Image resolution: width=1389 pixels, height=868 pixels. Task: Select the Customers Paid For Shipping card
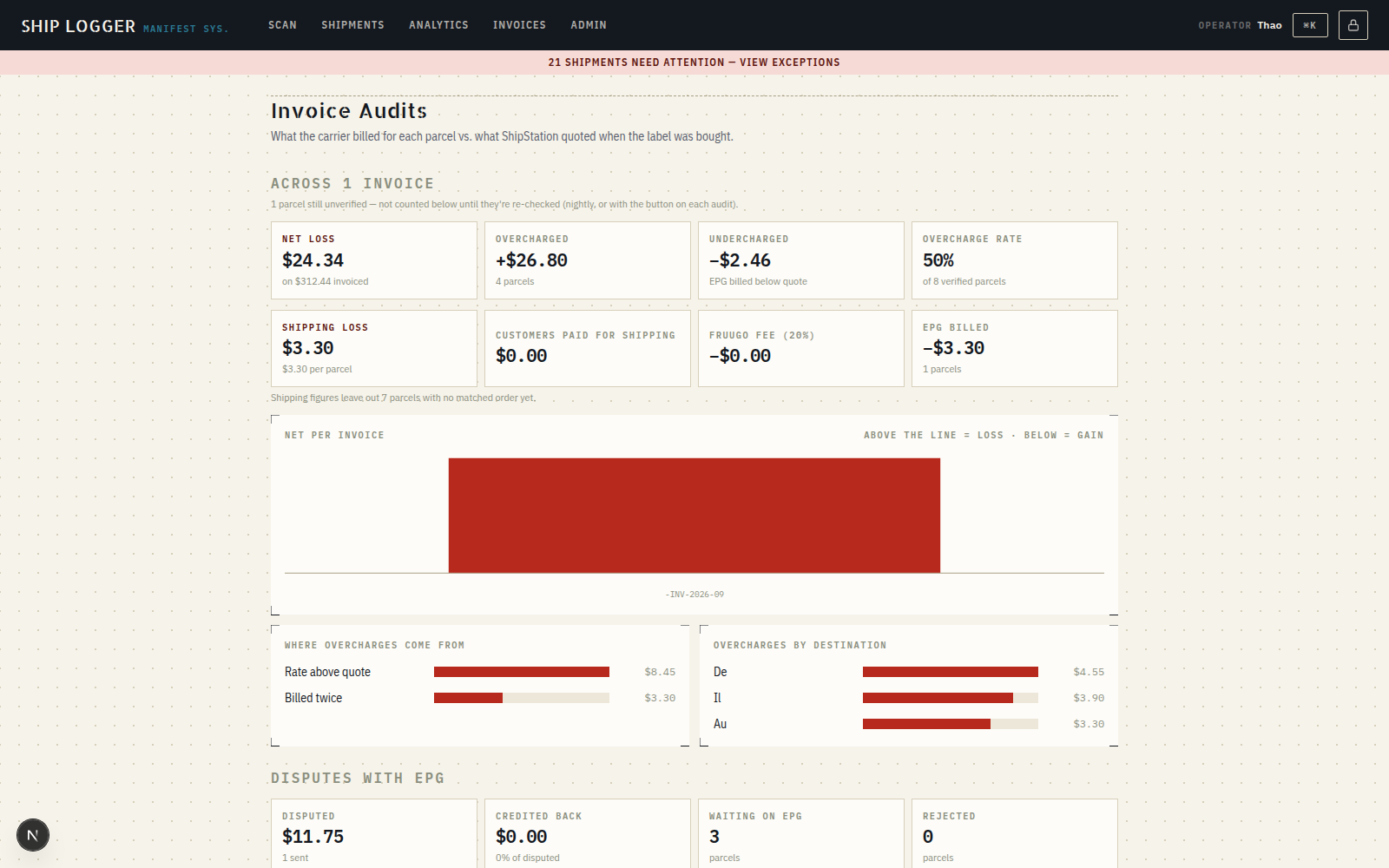(x=588, y=348)
